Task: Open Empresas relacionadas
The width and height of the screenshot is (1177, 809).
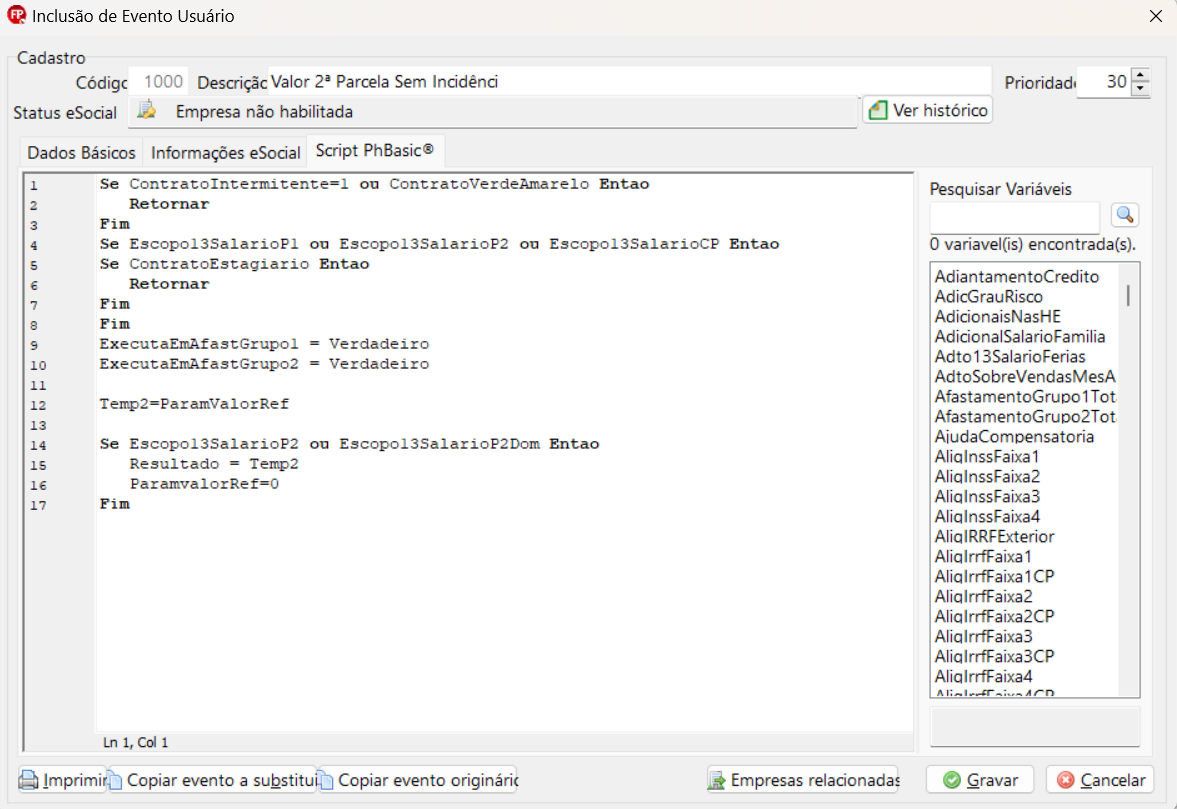Action: (803, 780)
